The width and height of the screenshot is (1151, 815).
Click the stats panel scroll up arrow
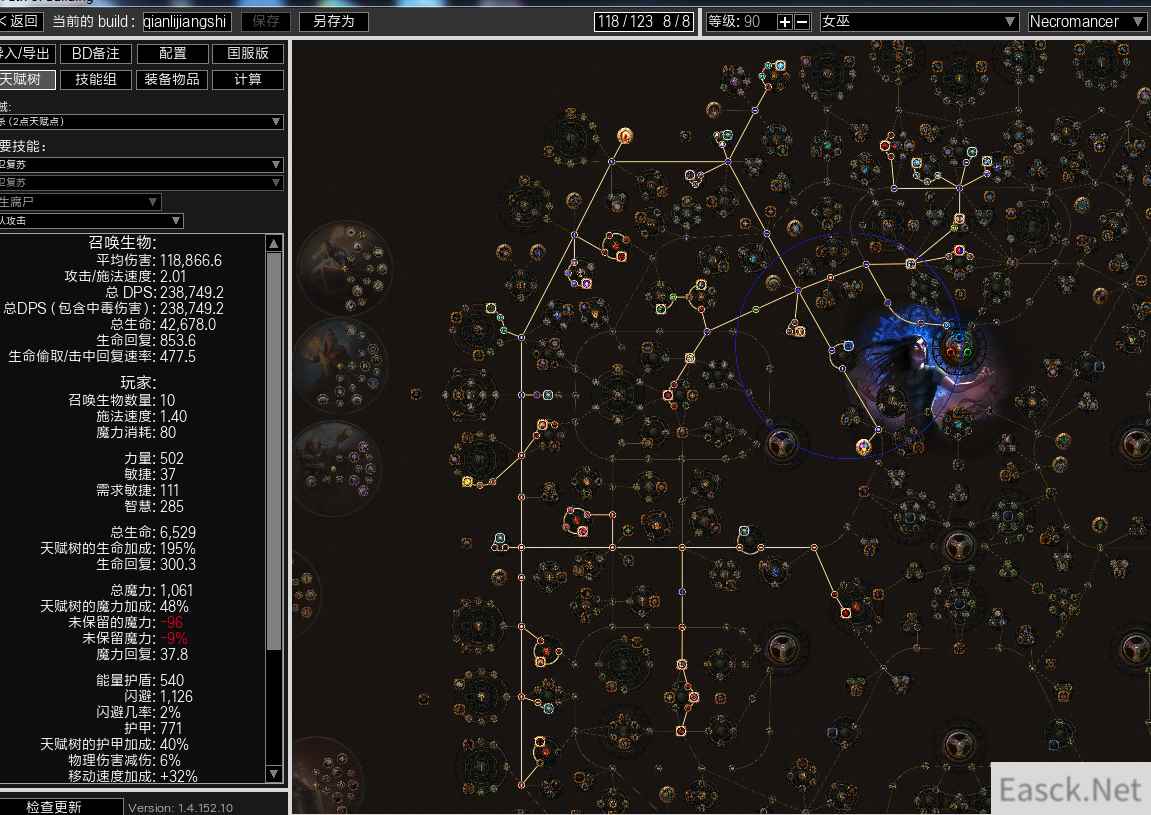pos(274,244)
